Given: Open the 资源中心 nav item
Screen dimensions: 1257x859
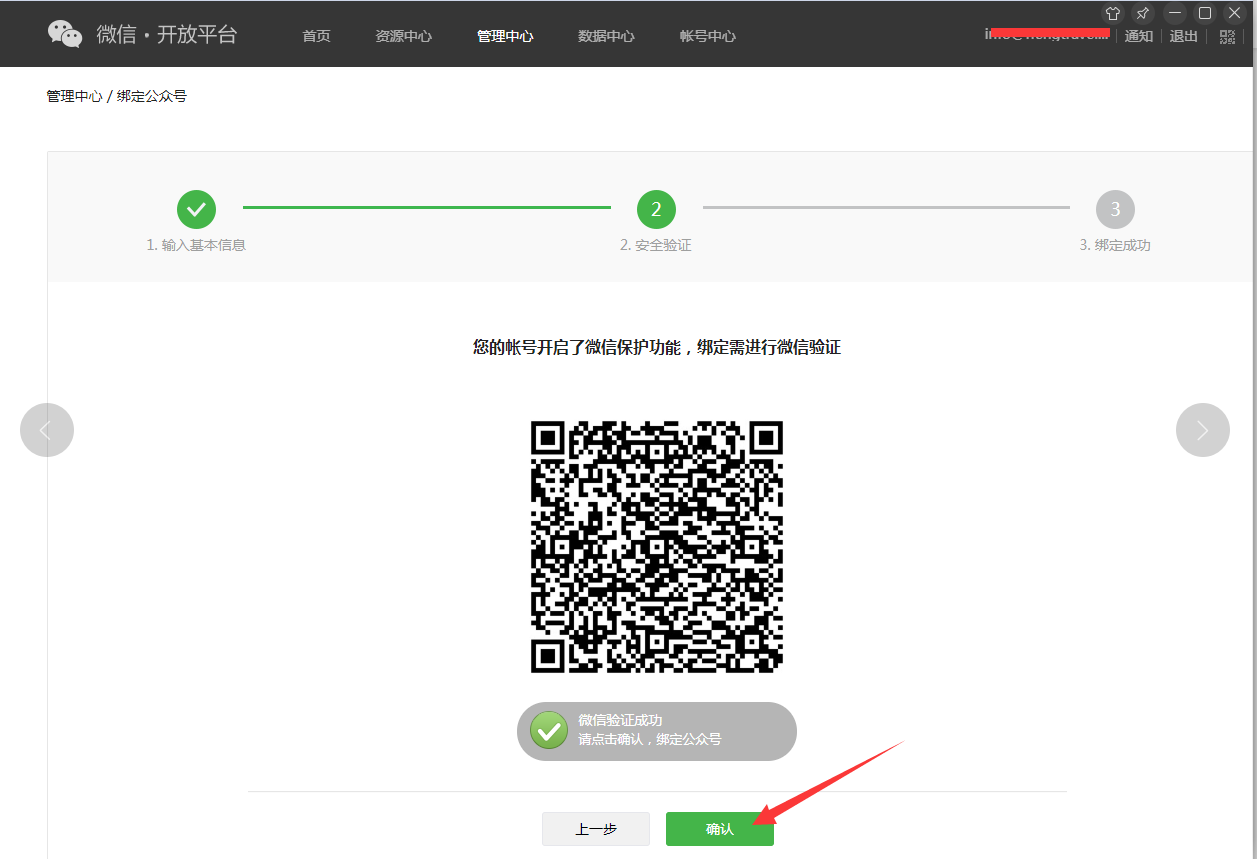Looking at the screenshot, I should (403, 36).
